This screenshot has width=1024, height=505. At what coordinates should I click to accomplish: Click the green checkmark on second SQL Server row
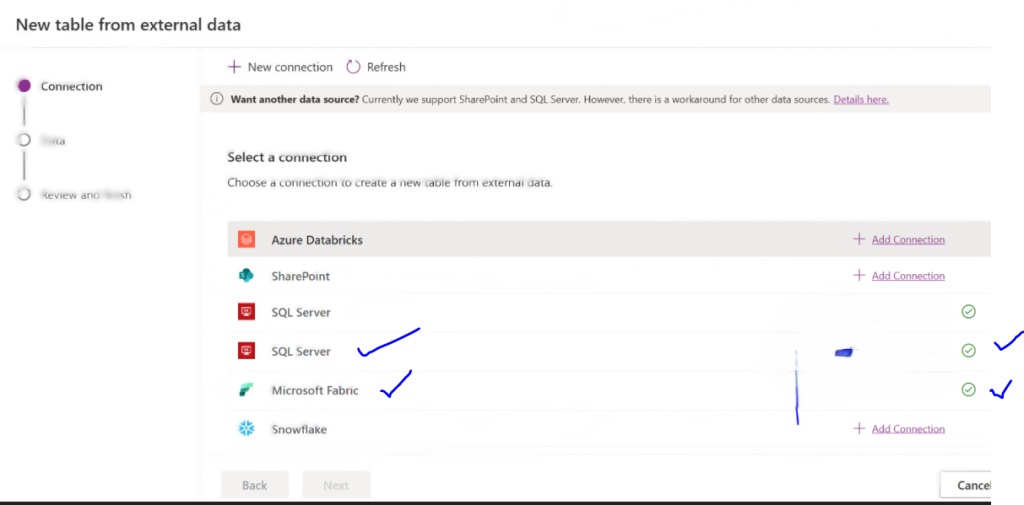pos(968,351)
